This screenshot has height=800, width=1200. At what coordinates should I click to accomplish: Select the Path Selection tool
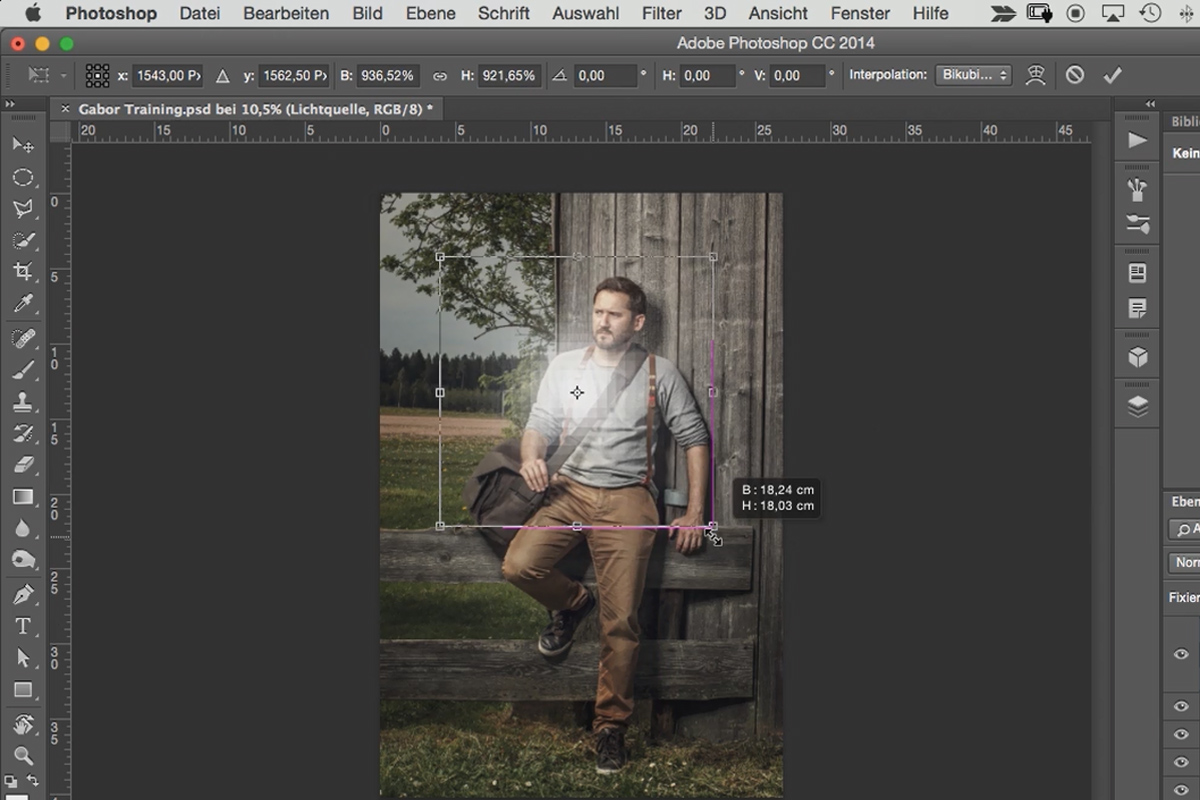23,658
